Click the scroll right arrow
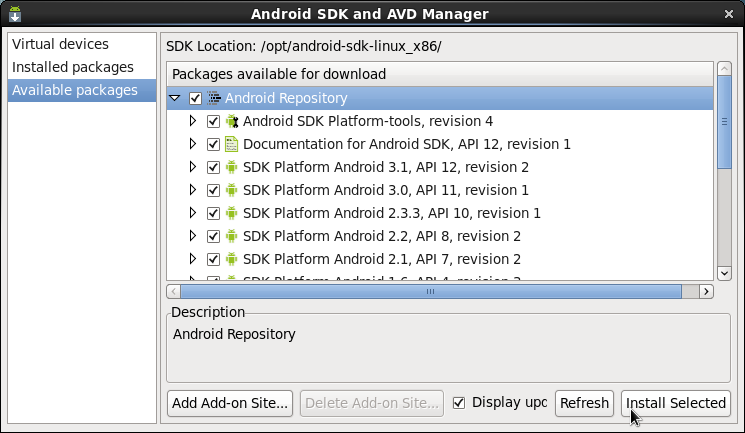This screenshot has width=745, height=433. click(707, 291)
